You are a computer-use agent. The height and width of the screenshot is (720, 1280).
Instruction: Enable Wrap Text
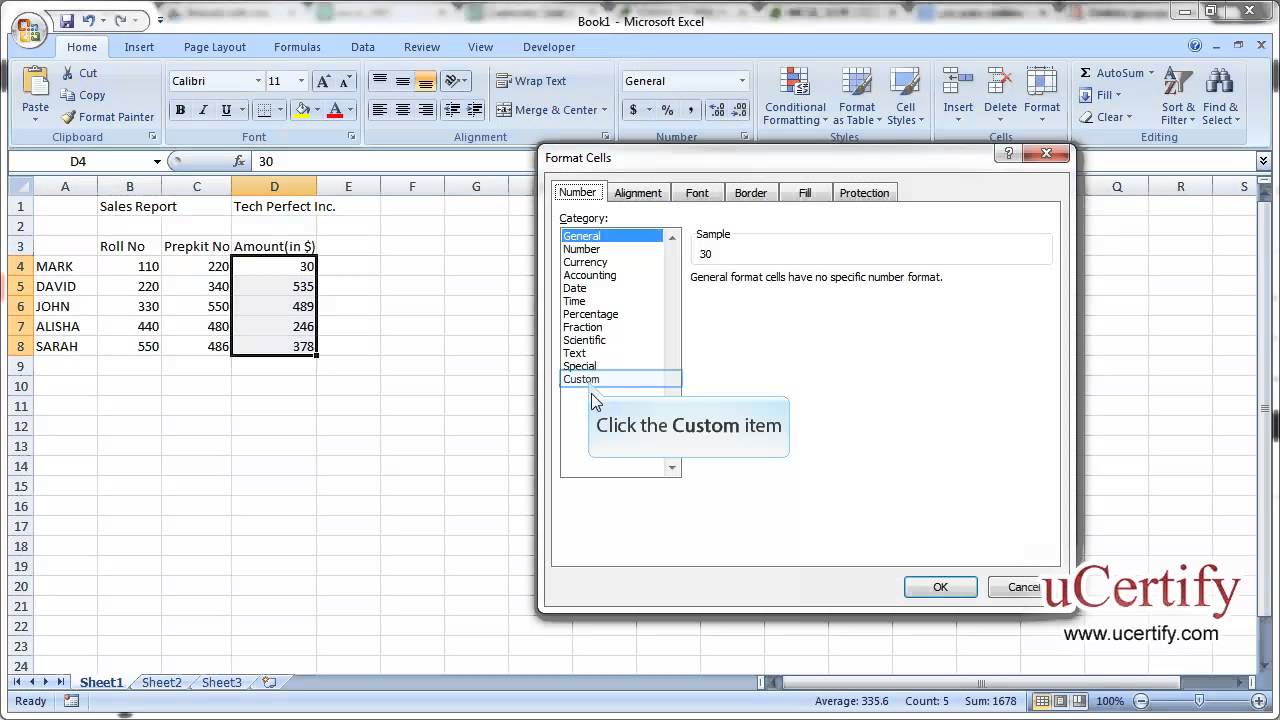pos(531,81)
